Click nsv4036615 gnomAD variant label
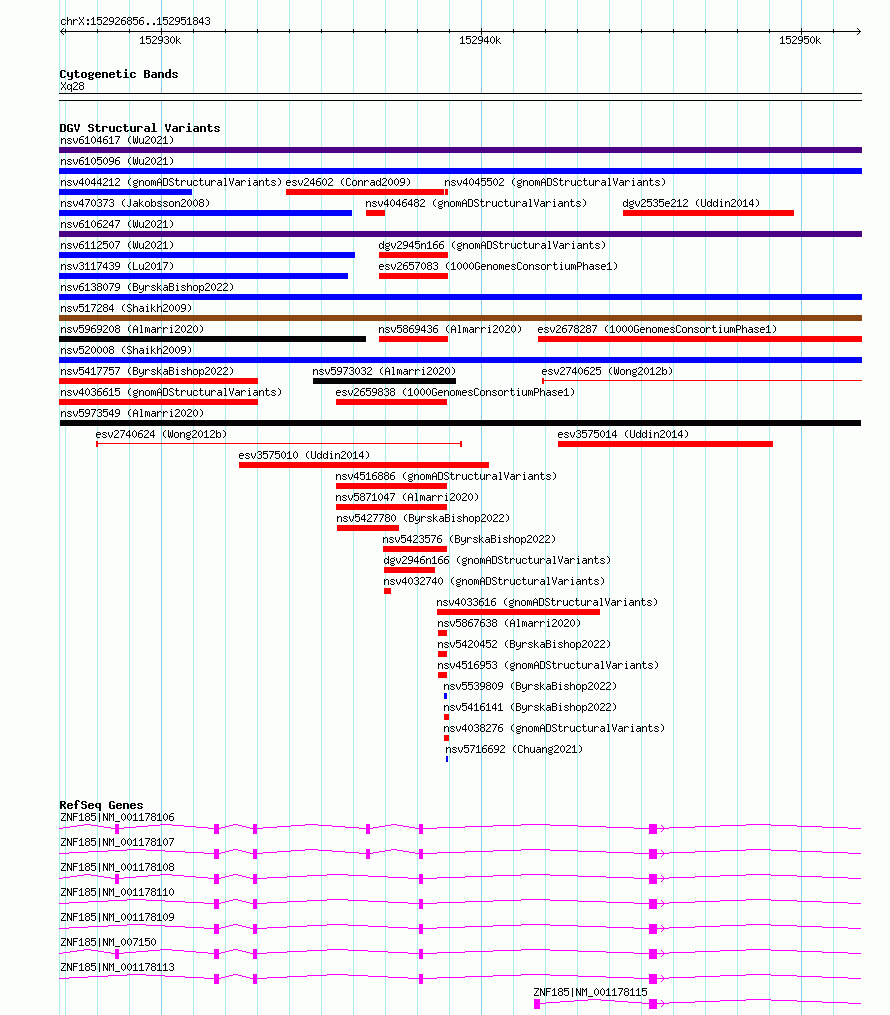Screen dimensions: 890x1015 click(171, 392)
